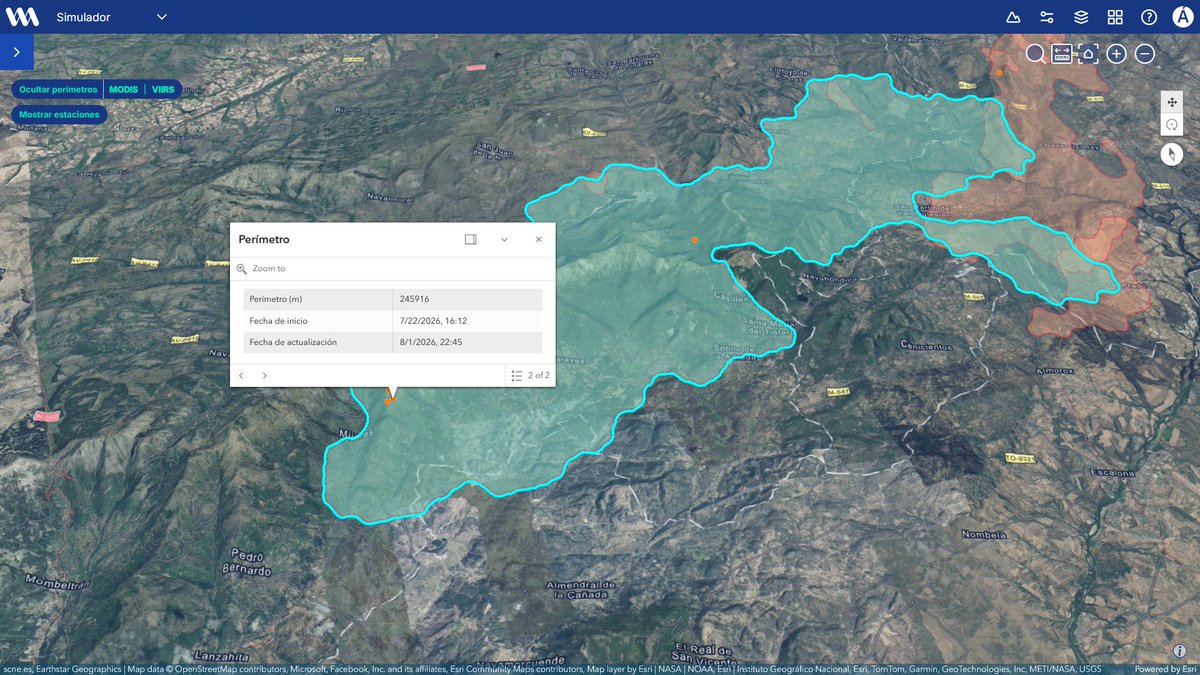Activate the pan navigation arrows tool

(1172, 102)
